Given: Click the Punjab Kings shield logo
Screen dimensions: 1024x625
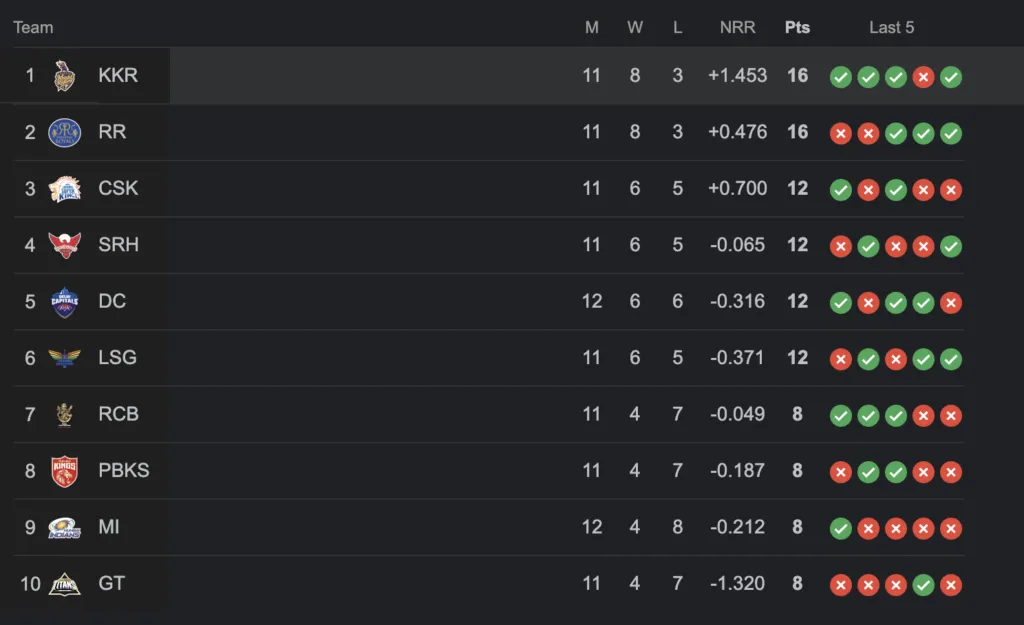Looking at the screenshot, I should (65, 471).
